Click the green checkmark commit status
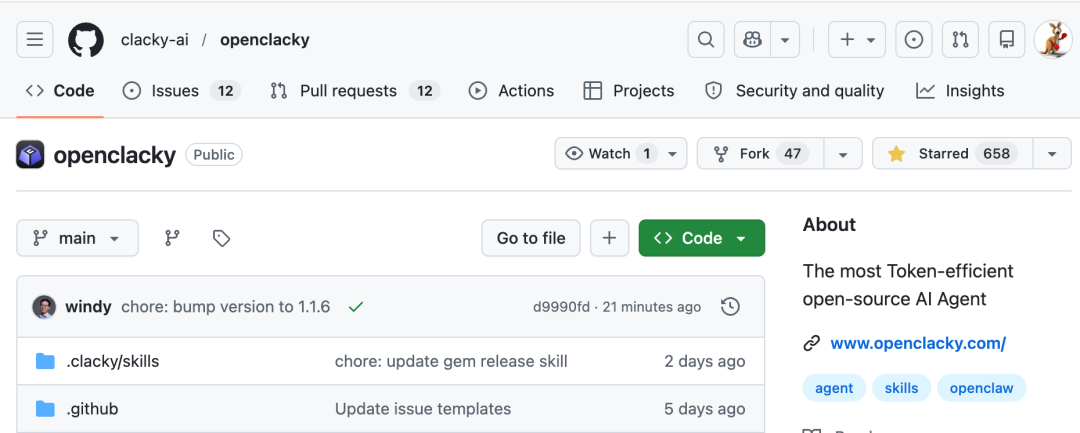The width and height of the screenshot is (1080, 433). point(355,307)
